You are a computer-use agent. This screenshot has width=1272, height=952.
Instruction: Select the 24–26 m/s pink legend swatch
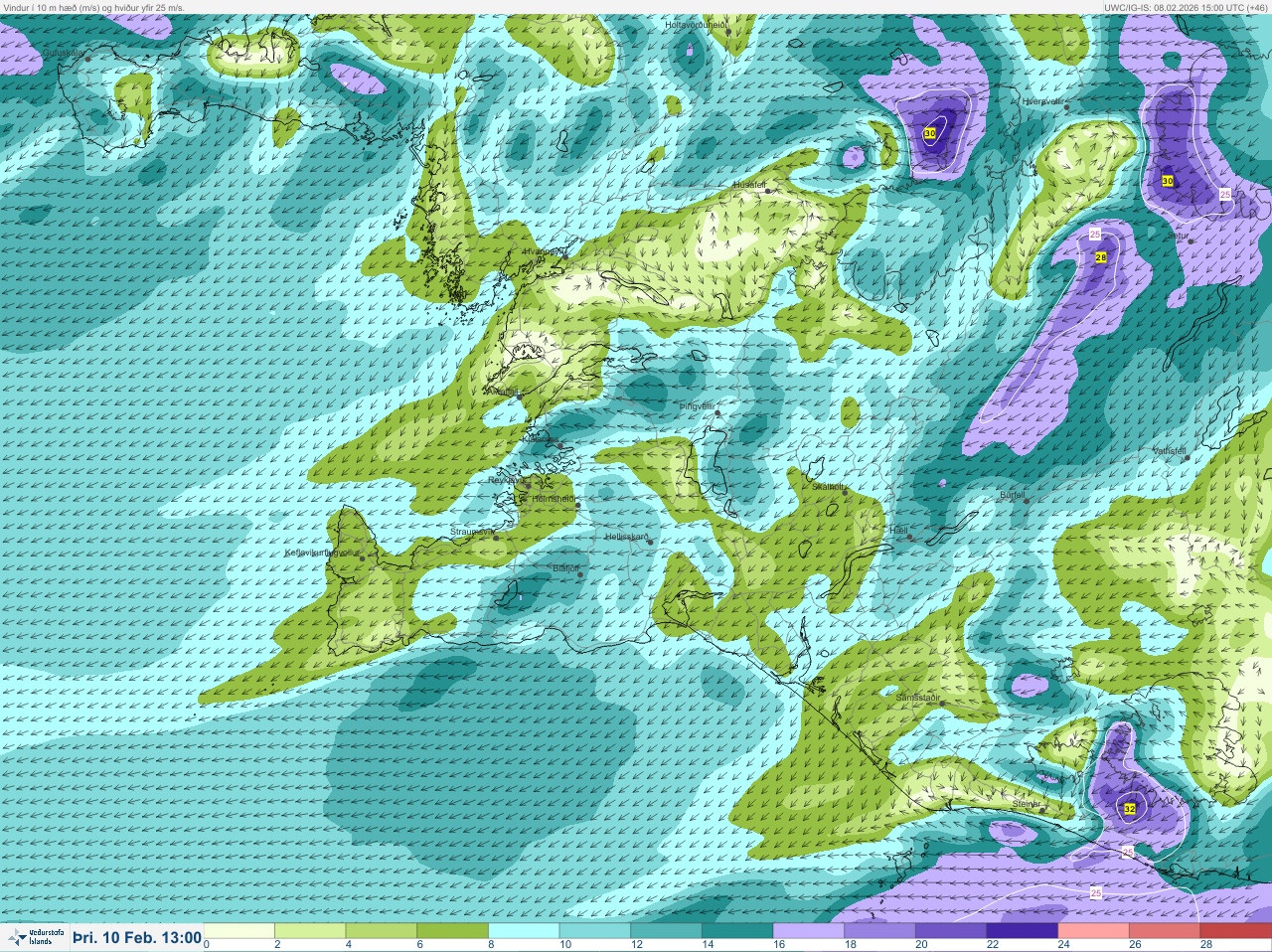point(1093,931)
